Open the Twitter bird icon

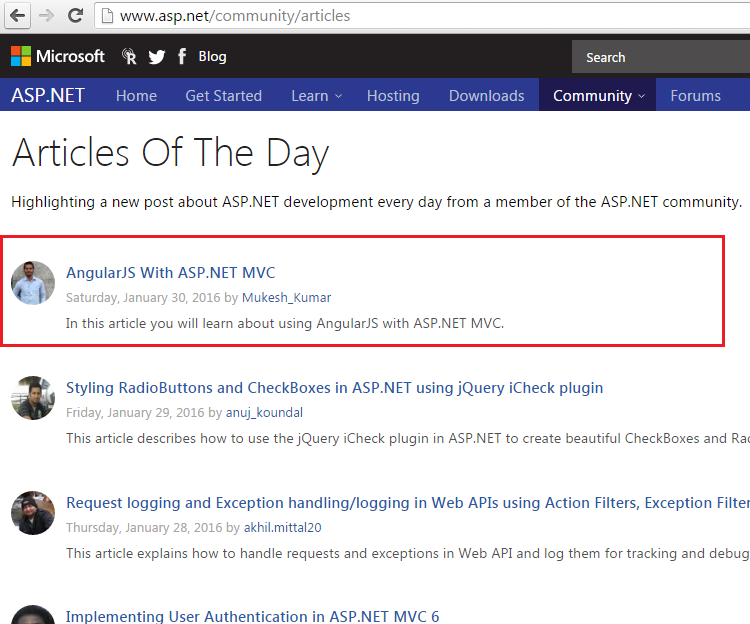pyautogui.click(x=156, y=57)
